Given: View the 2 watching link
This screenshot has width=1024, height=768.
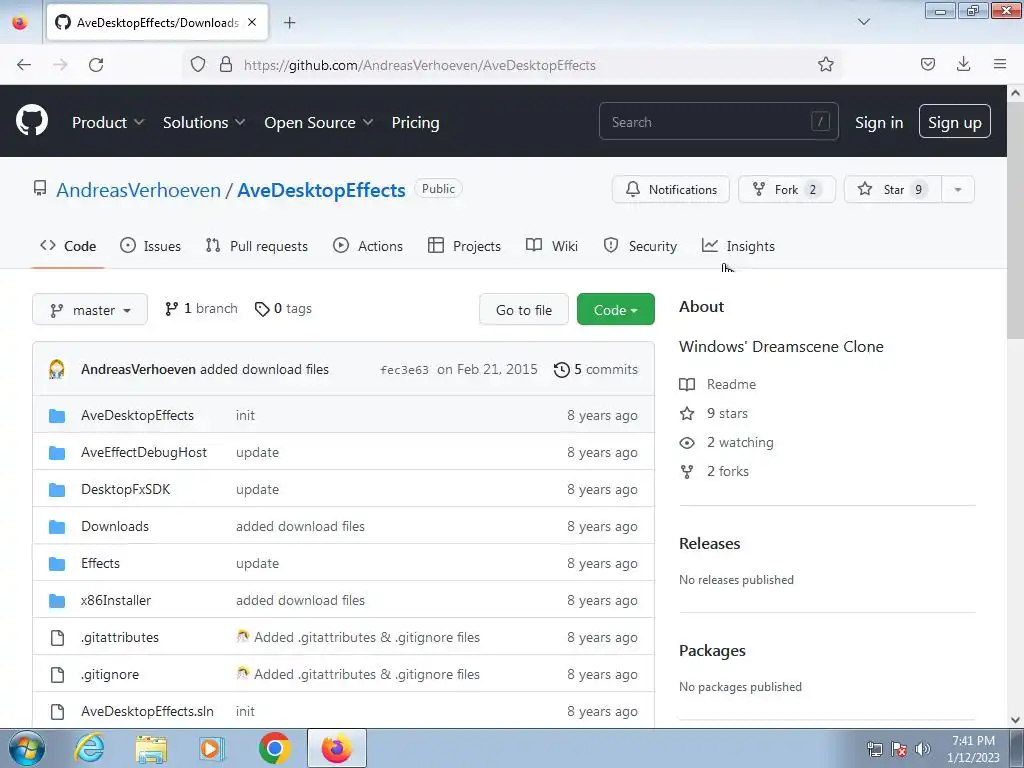Looking at the screenshot, I should (x=726, y=442).
